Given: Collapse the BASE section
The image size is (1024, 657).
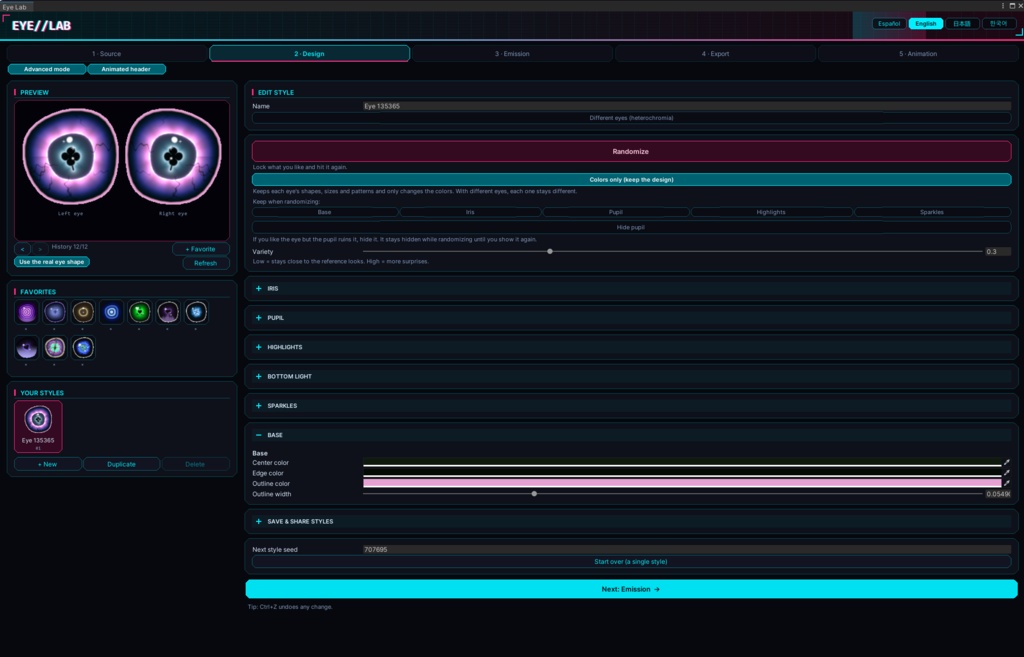Looking at the screenshot, I should click(631, 435).
